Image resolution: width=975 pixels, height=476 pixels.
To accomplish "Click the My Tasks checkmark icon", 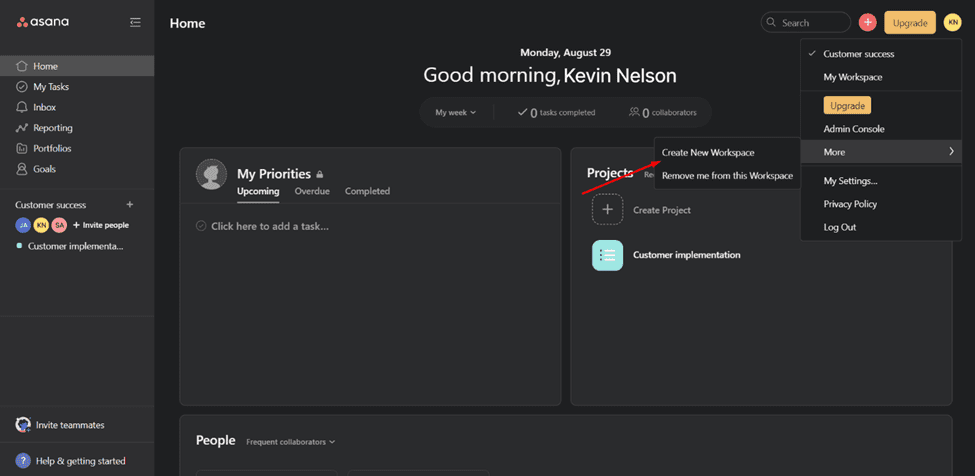I will (22, 86).
